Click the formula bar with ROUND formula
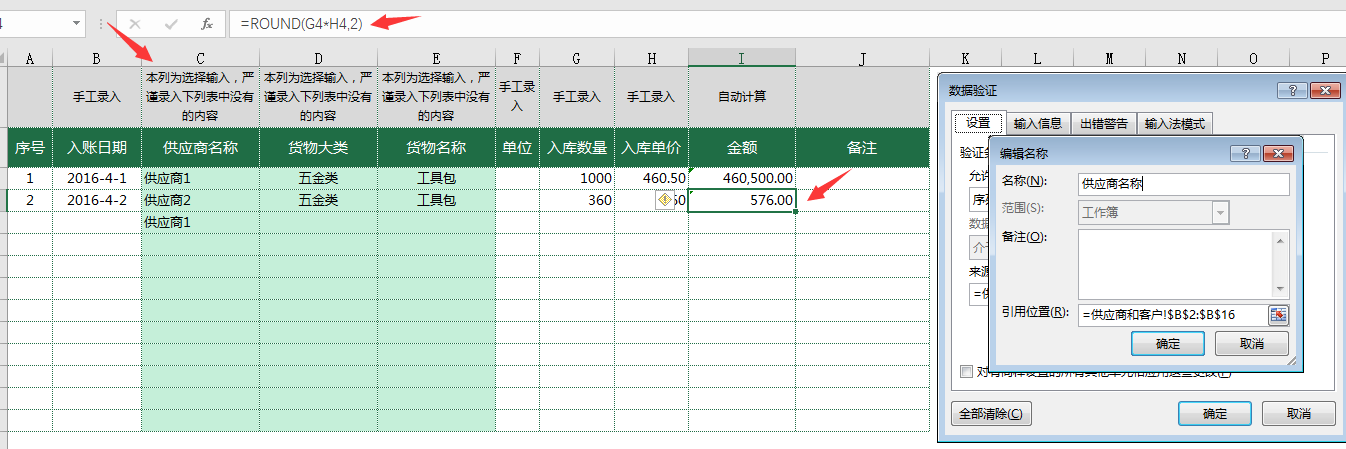Viewport: 1346px width, 449px height. pyautogui.click(x=786, y=23)
